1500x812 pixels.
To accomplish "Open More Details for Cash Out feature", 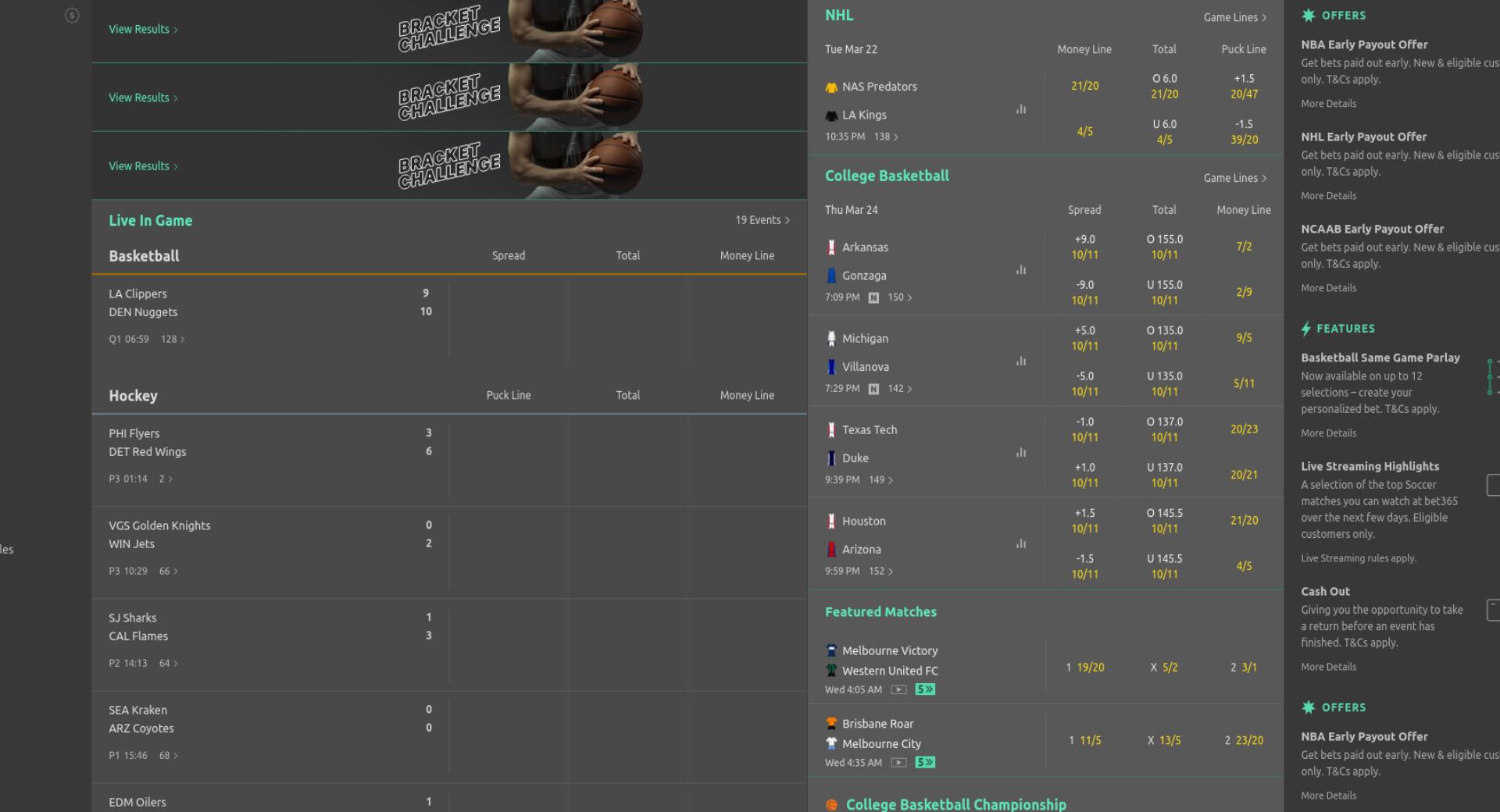I will [x=1328, y=667].
